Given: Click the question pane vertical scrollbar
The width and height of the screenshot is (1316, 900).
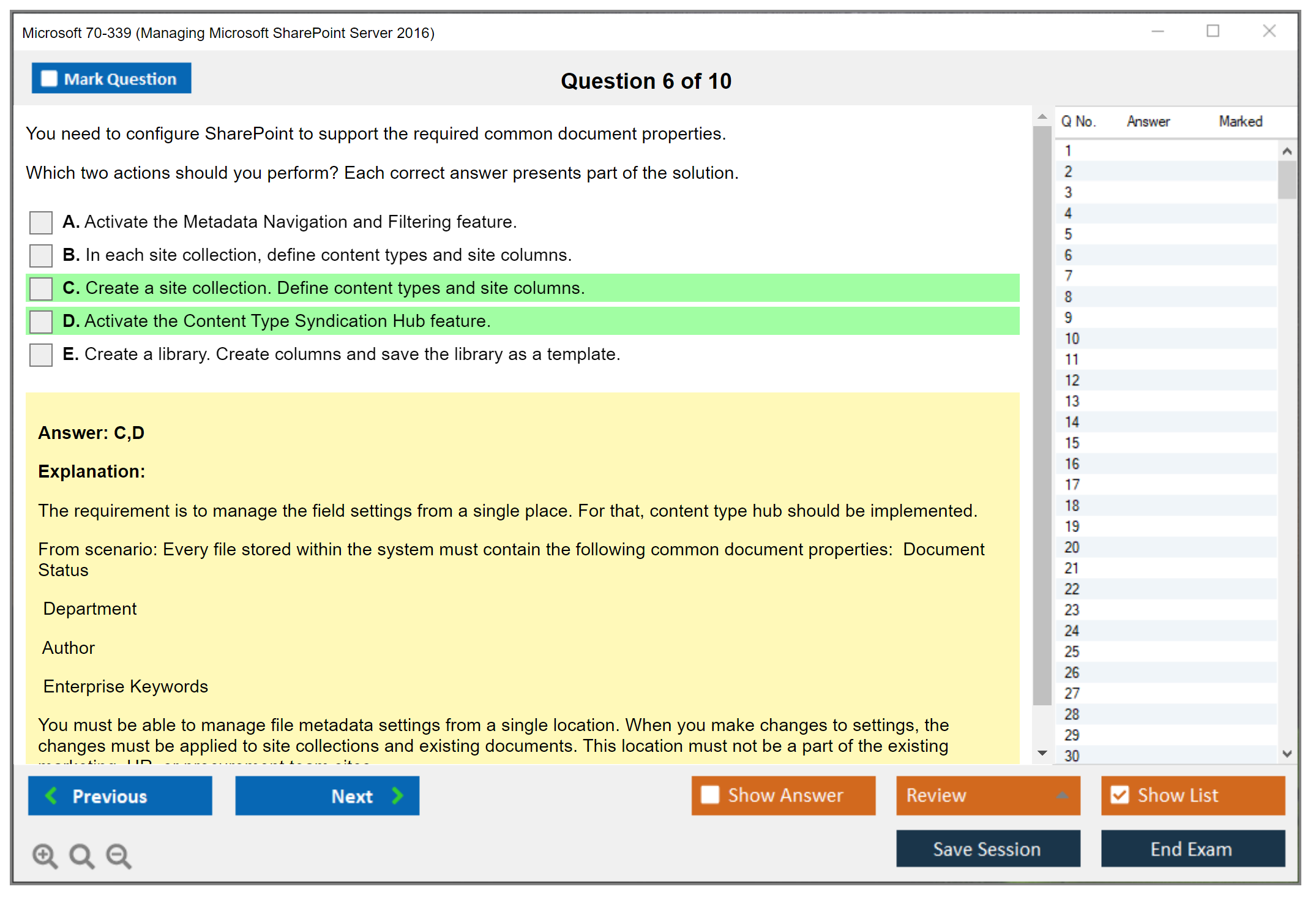Looking at the screenshot, I should (x=1042, y=416).
